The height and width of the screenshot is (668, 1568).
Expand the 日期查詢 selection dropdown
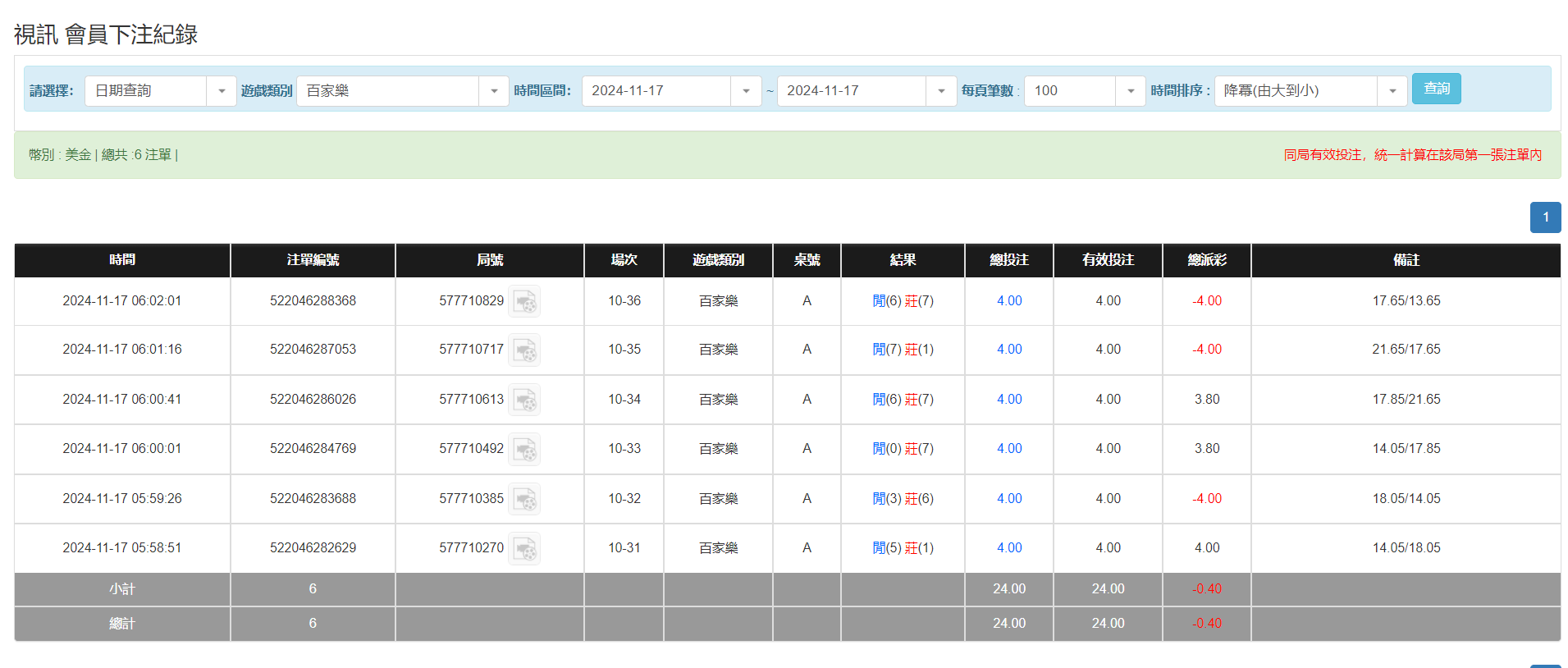coord(221,91)
